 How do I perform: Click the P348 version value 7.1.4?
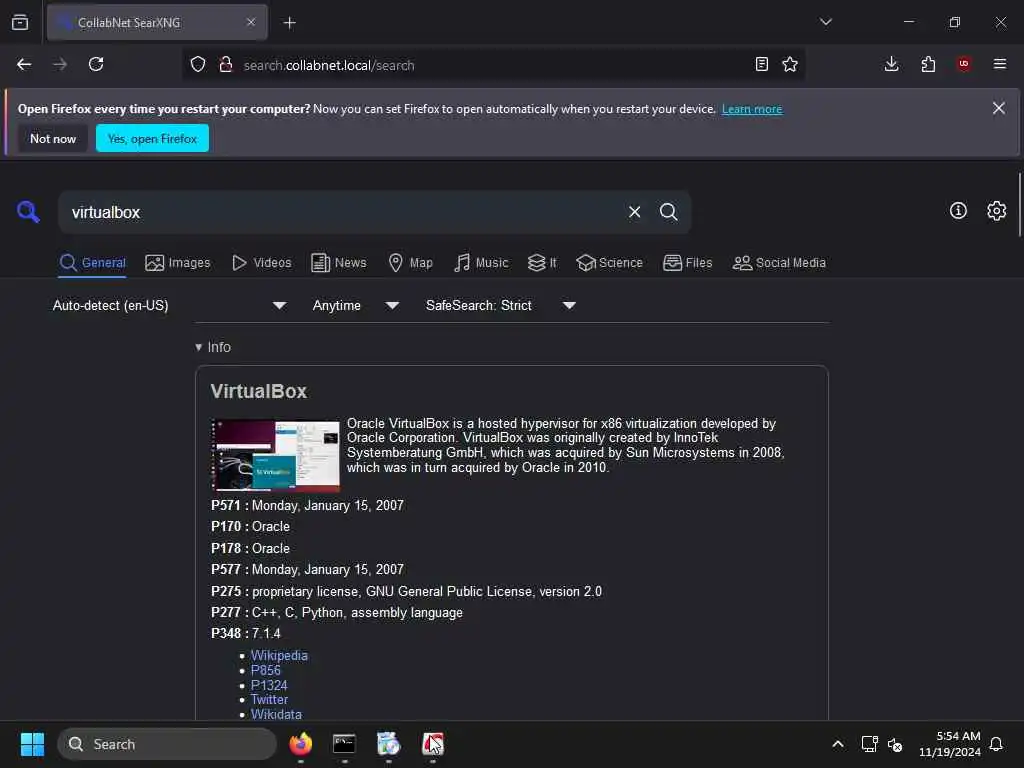(266, 633)
